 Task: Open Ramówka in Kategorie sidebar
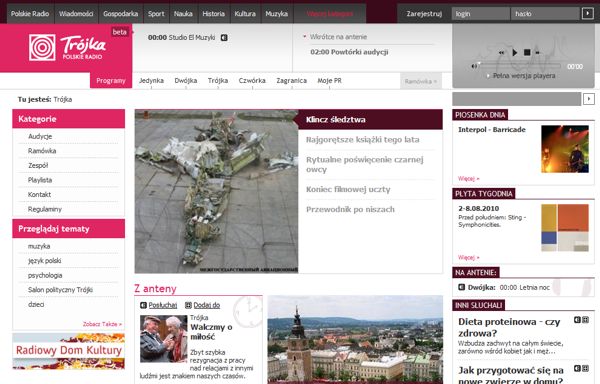[42, 151]
